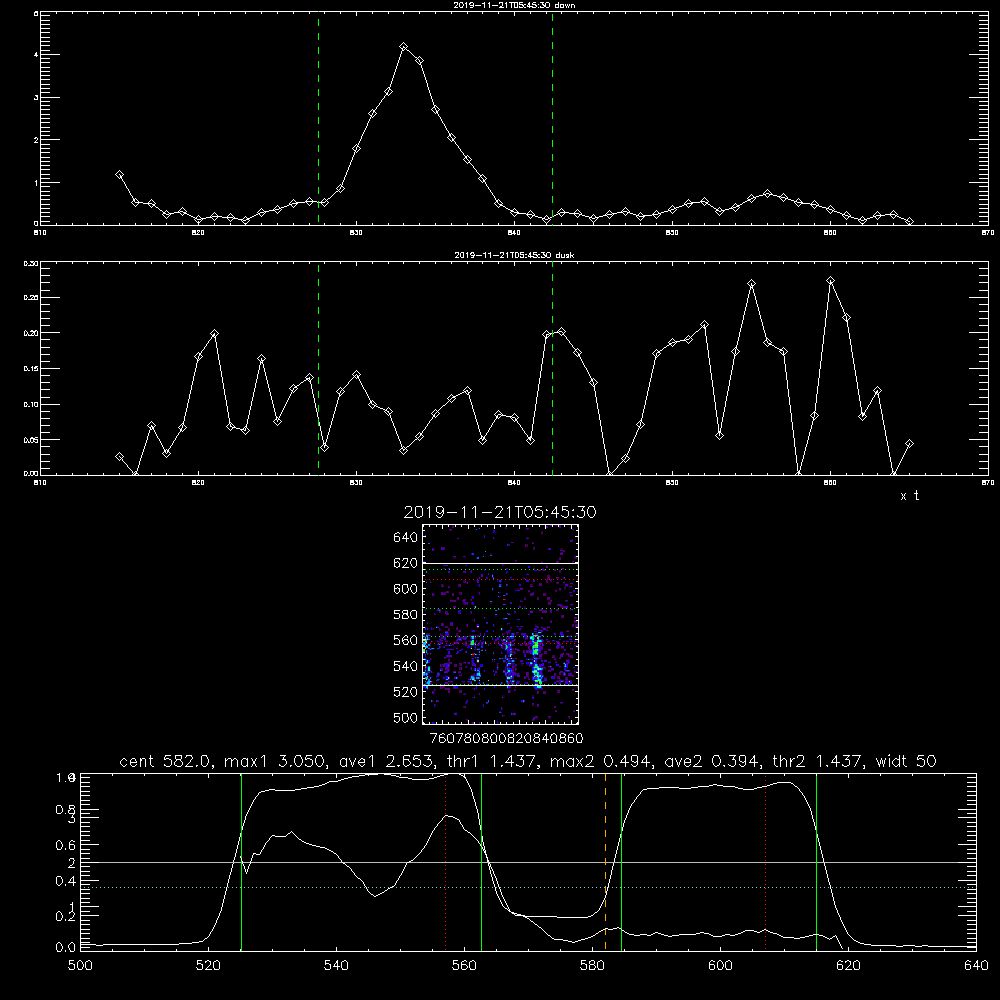Click the left green dashed line in dusk plot
This screenshot has height=1000, width=1000.
click(319, 368)
